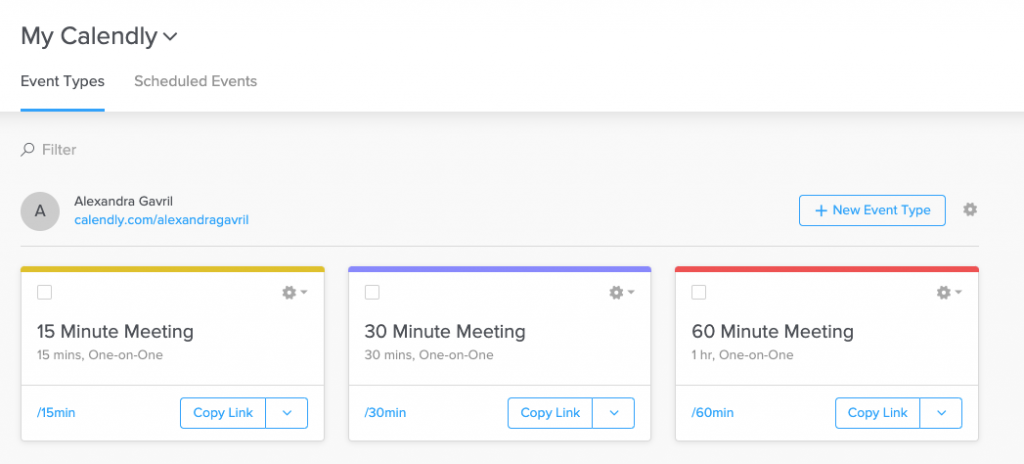The width and height of the screenshot is (1024, 464).
Task: Tick the 60 Minute Meeting checkbox
Action: tap(699, 292)
